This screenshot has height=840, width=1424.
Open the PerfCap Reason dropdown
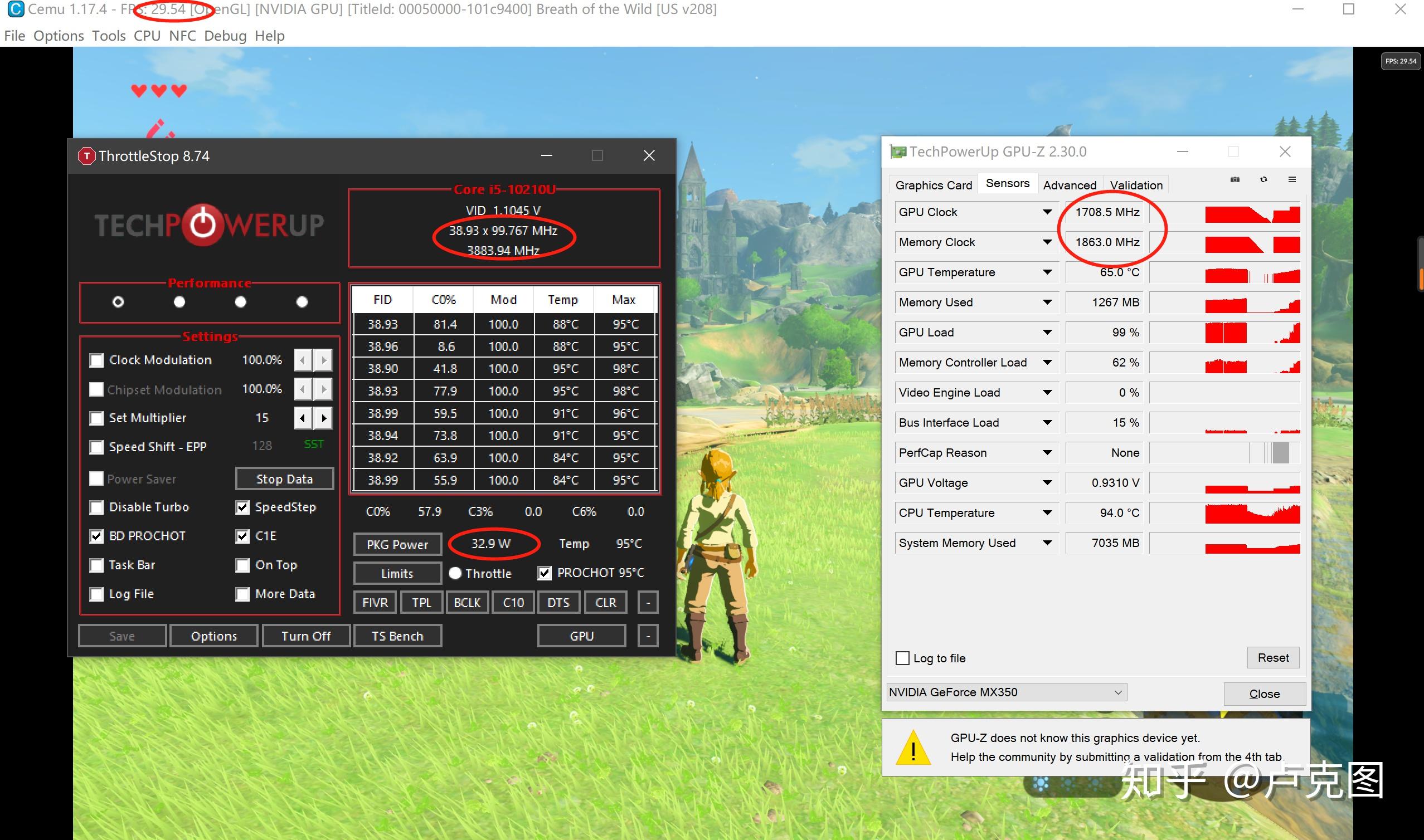pyautogui.click(x=1047, y=452)
